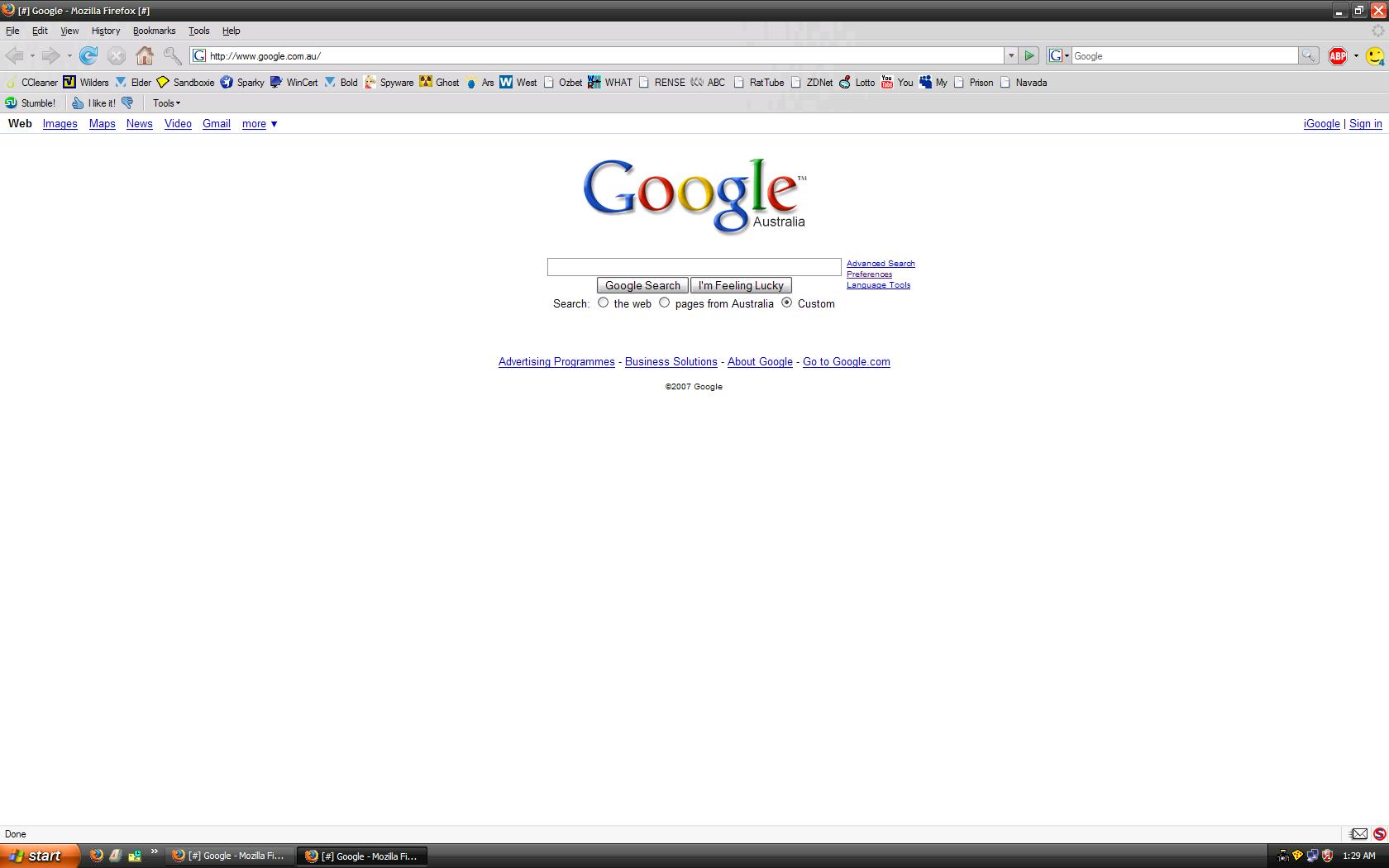Select the 'pages from Australia' radio button
Screen dimensions: 1389x868
pos(665,303)
